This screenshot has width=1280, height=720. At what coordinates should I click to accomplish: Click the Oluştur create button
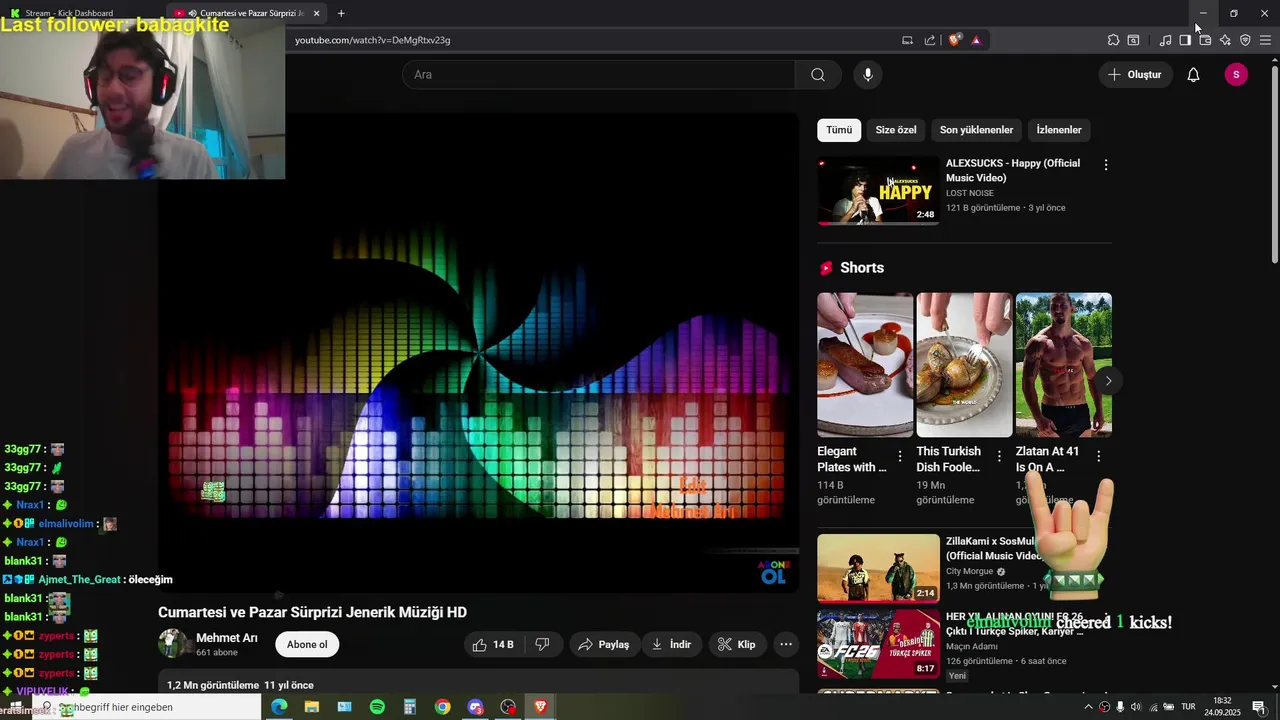[x=1135, y=75]
